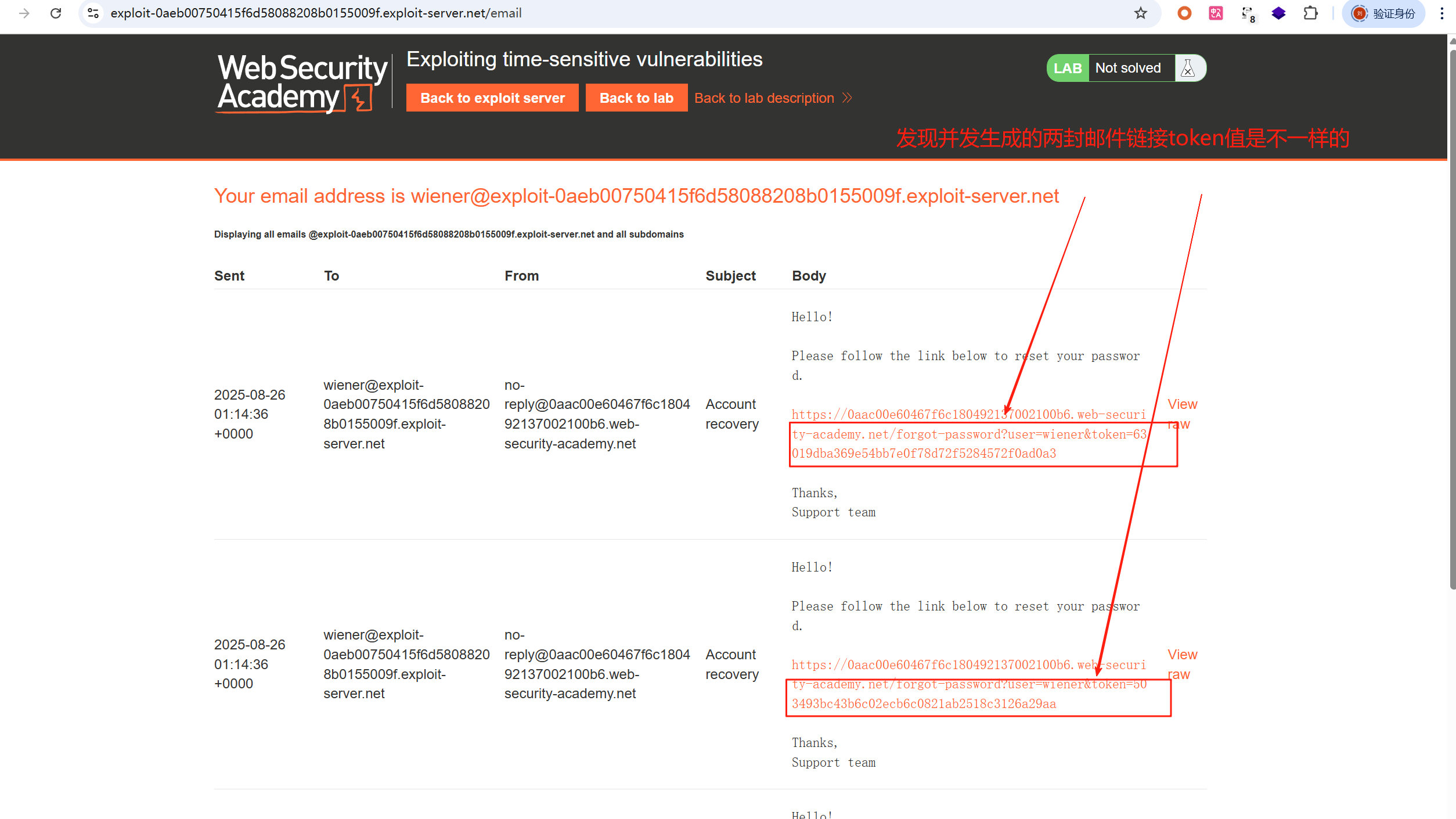The width and height of the screenshot is (1456, 819).
Task: Click the 验证身份 profile button
Action: coord(1383,13)
